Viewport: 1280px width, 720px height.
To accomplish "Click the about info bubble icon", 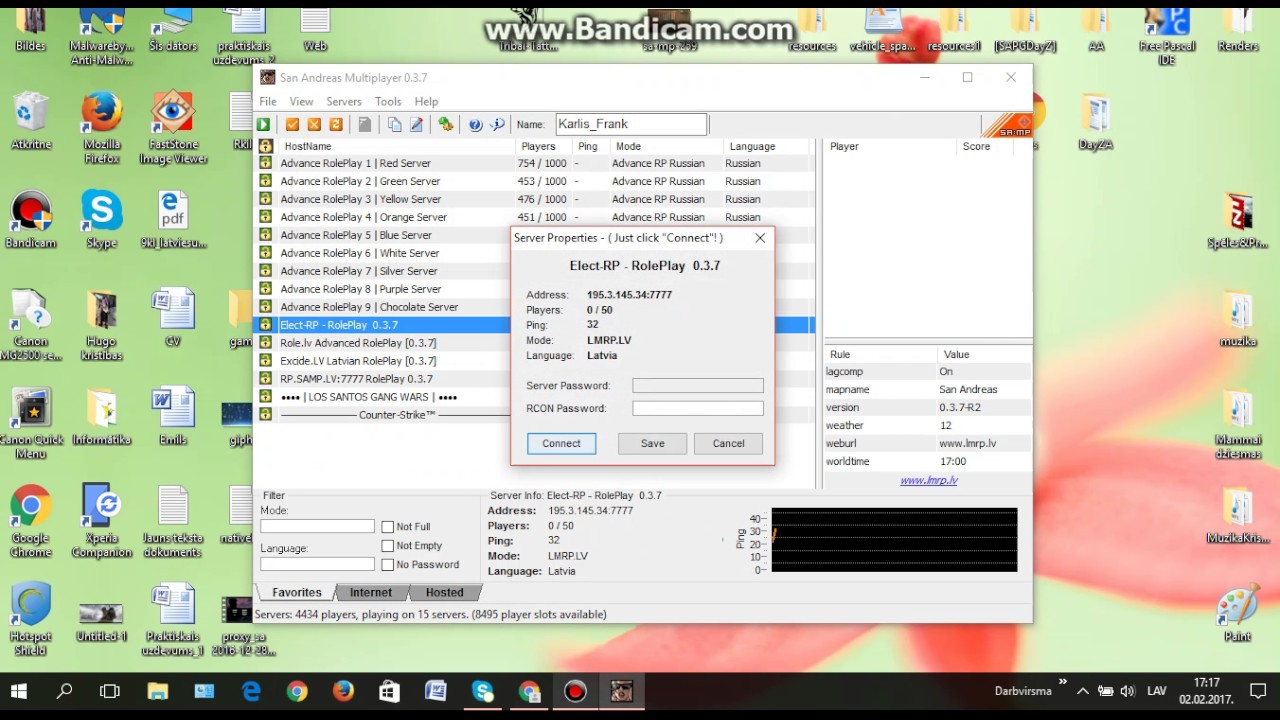I will (x=497, y=124).
